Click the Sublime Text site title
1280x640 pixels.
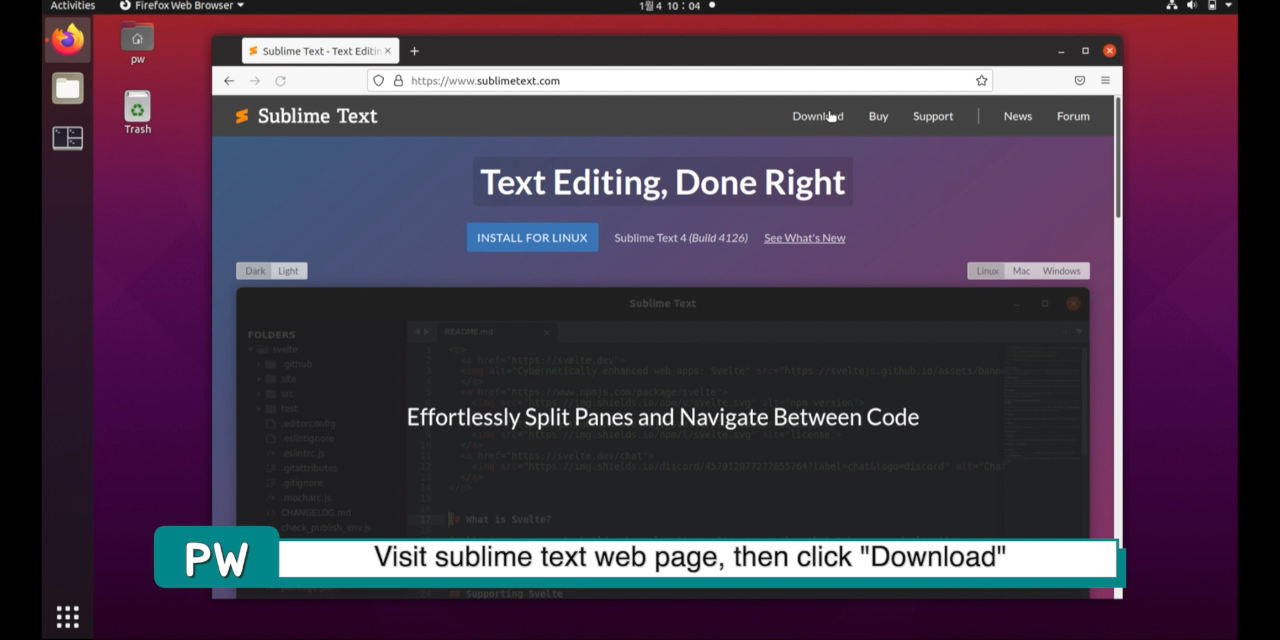tap(317, 116)
